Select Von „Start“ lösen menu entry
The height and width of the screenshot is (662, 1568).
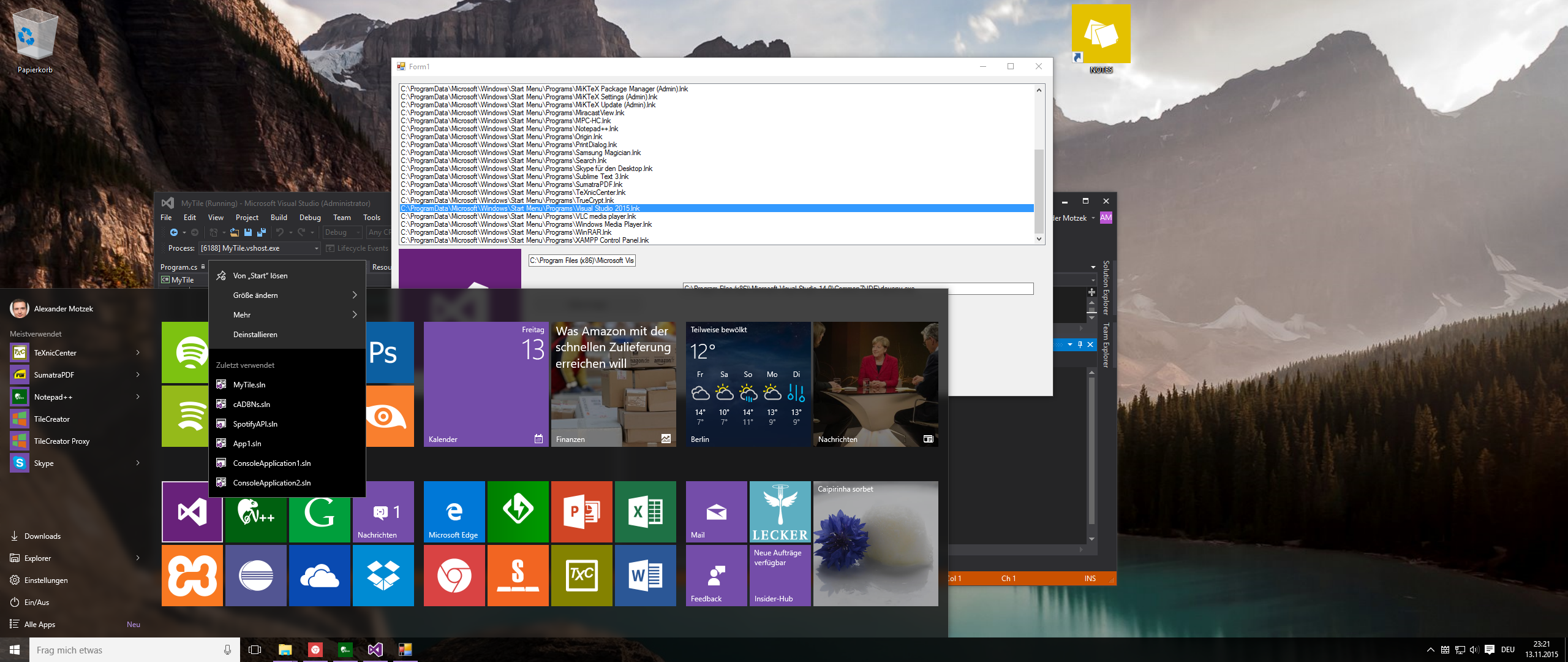pyautogui.click(x=287, y=276)
